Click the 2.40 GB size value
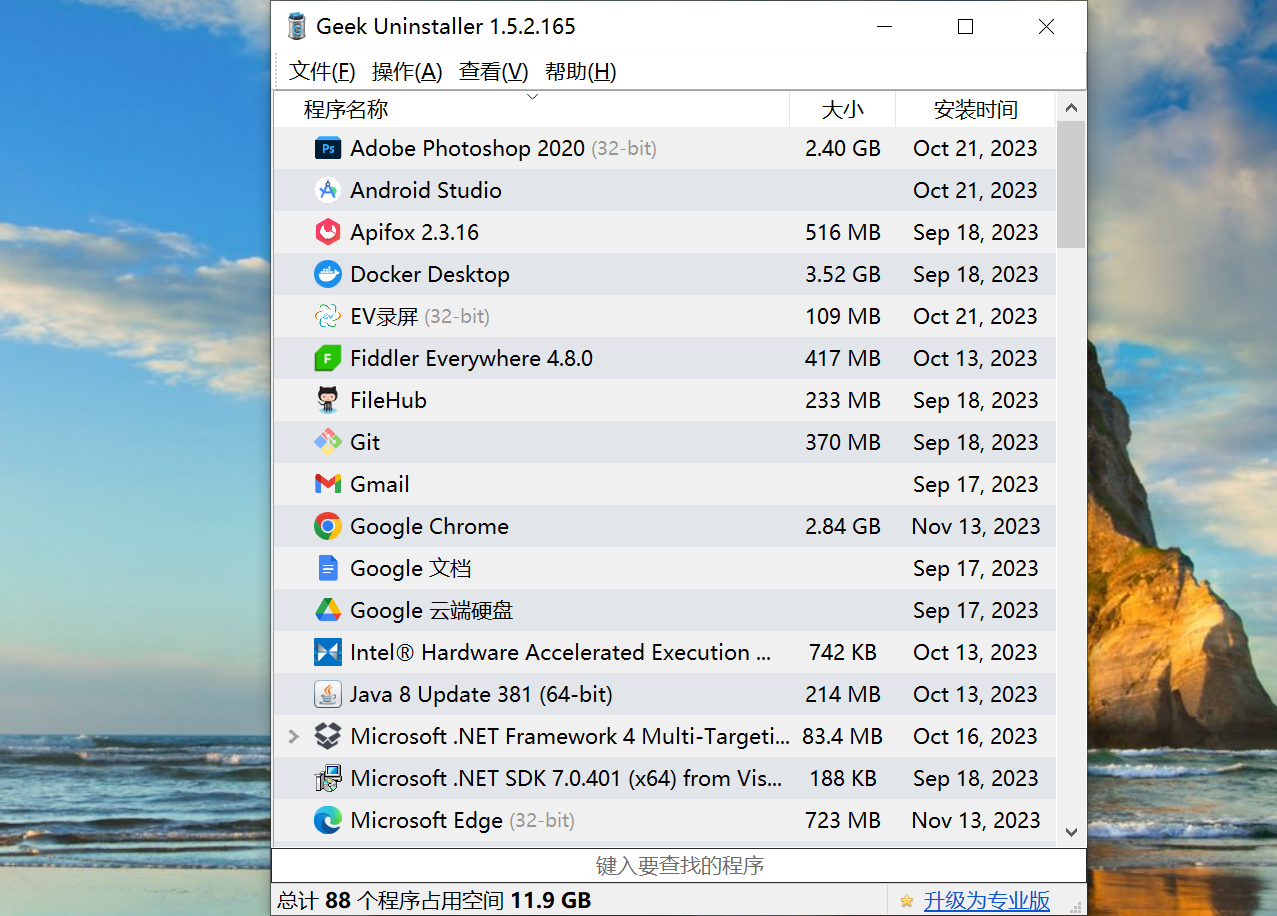1277x916 pixels. pos(843,148)
